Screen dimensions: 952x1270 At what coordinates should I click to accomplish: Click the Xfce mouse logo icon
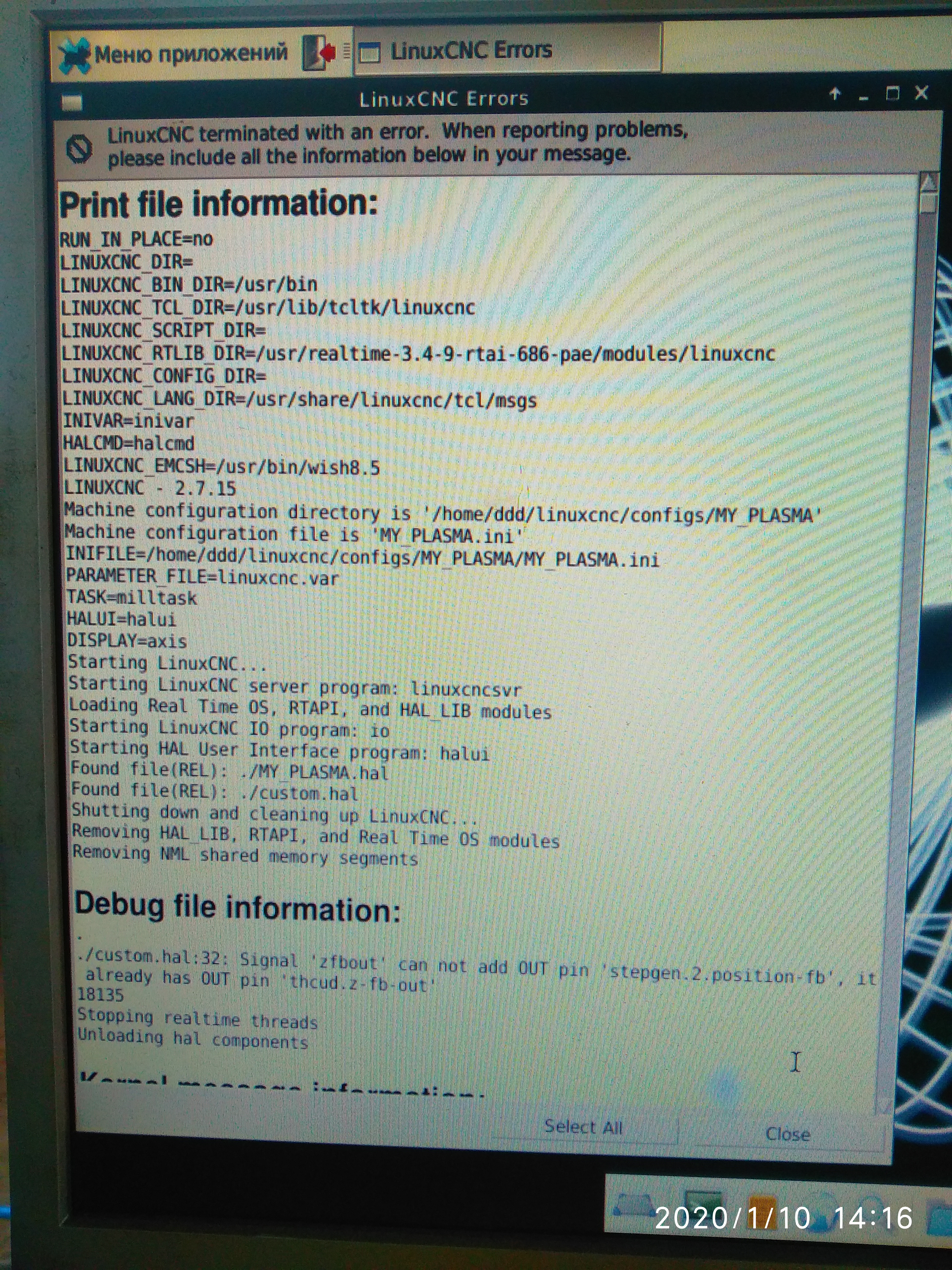(x=75, y=56)
